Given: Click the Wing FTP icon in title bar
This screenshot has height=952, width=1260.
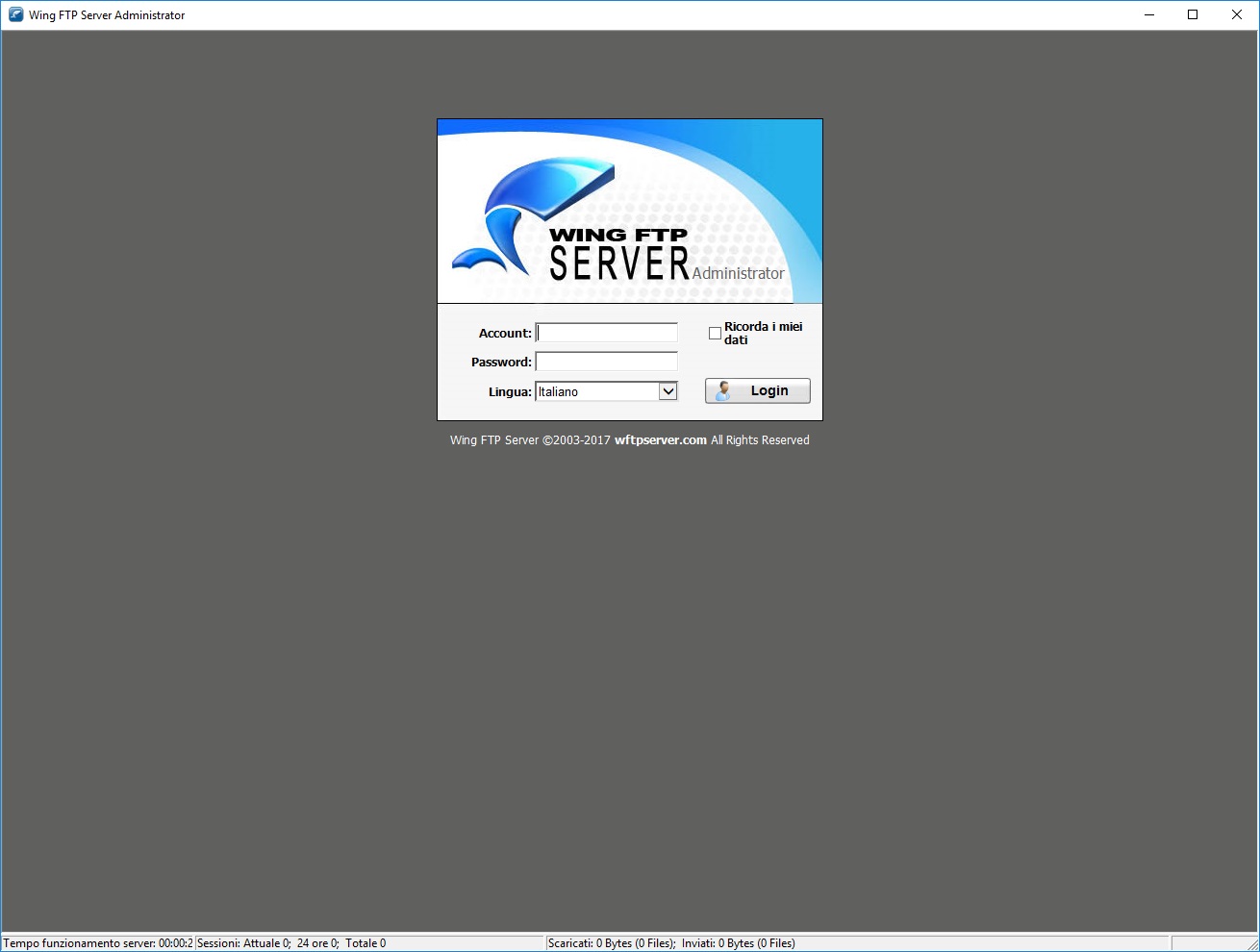Looking at the screenshot, I should tap(15, 14).
